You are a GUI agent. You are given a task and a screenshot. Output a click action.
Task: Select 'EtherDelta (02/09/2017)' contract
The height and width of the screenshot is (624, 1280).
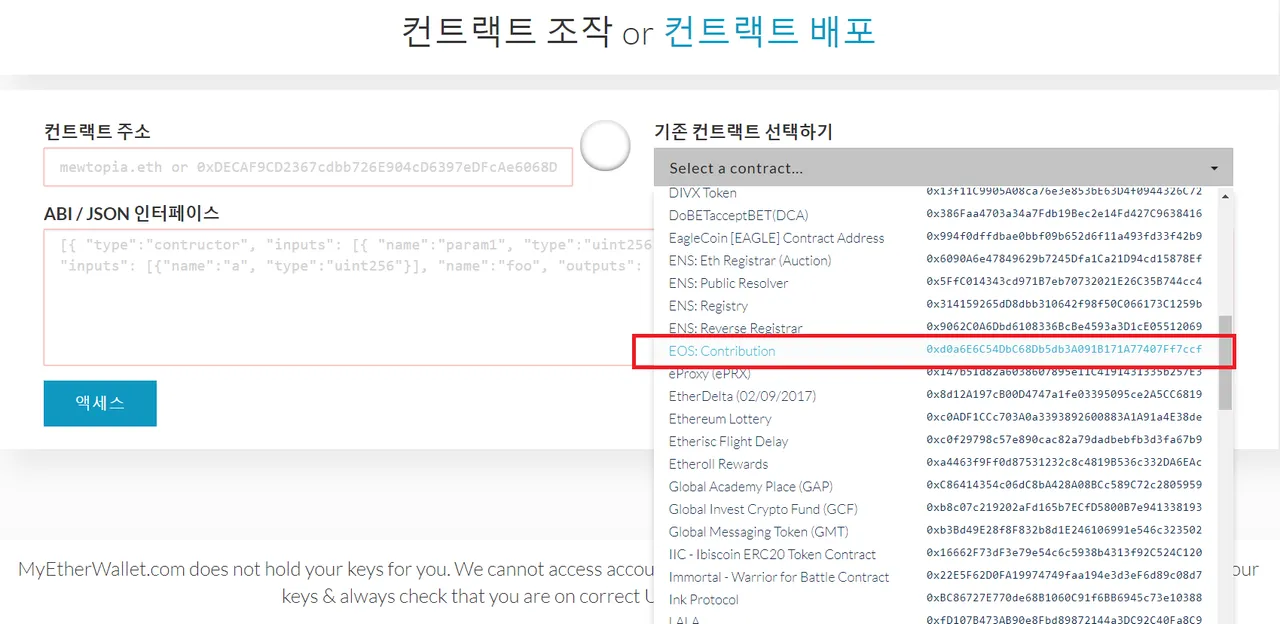(x=935, y=396)
